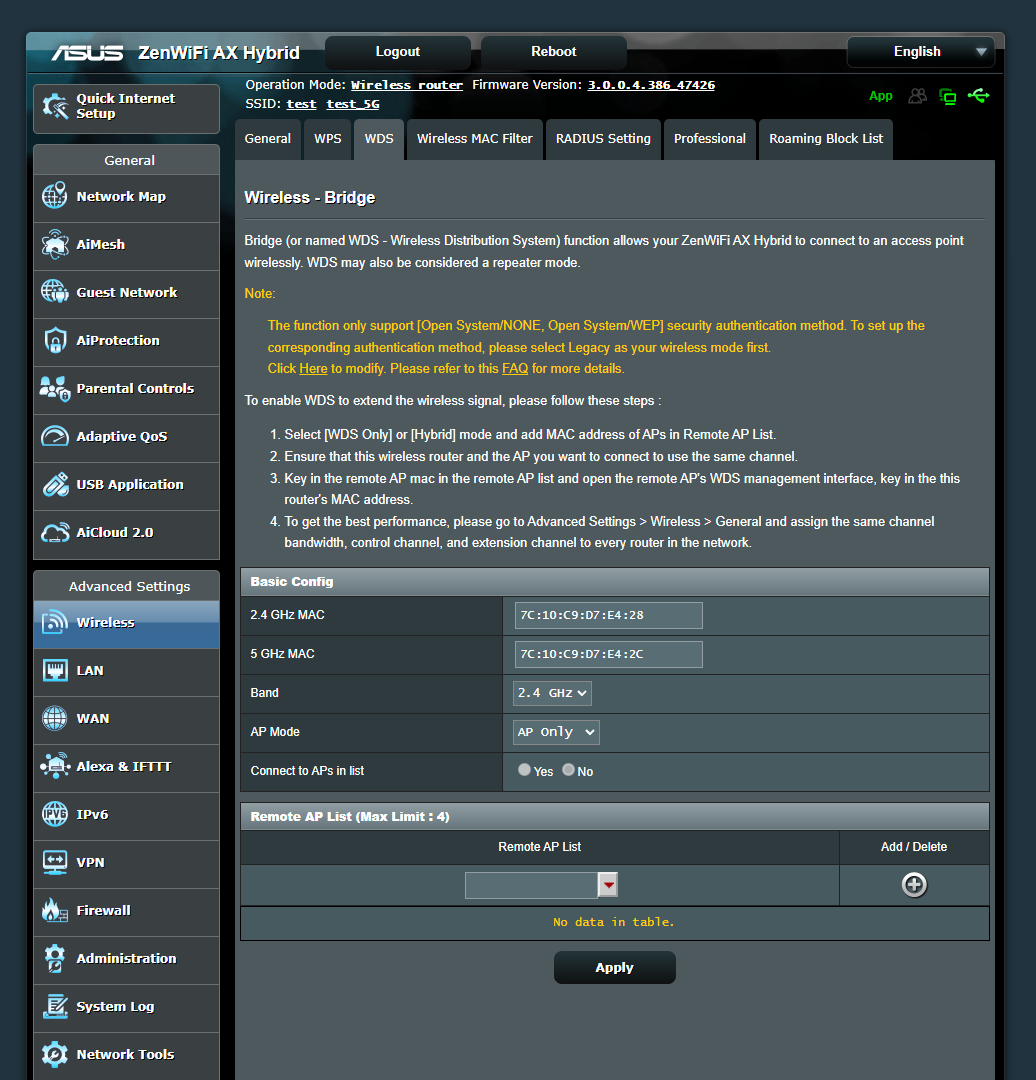Select Yes for Connect to APs in list
The image size is (1036, 1080).
[524, 769]
